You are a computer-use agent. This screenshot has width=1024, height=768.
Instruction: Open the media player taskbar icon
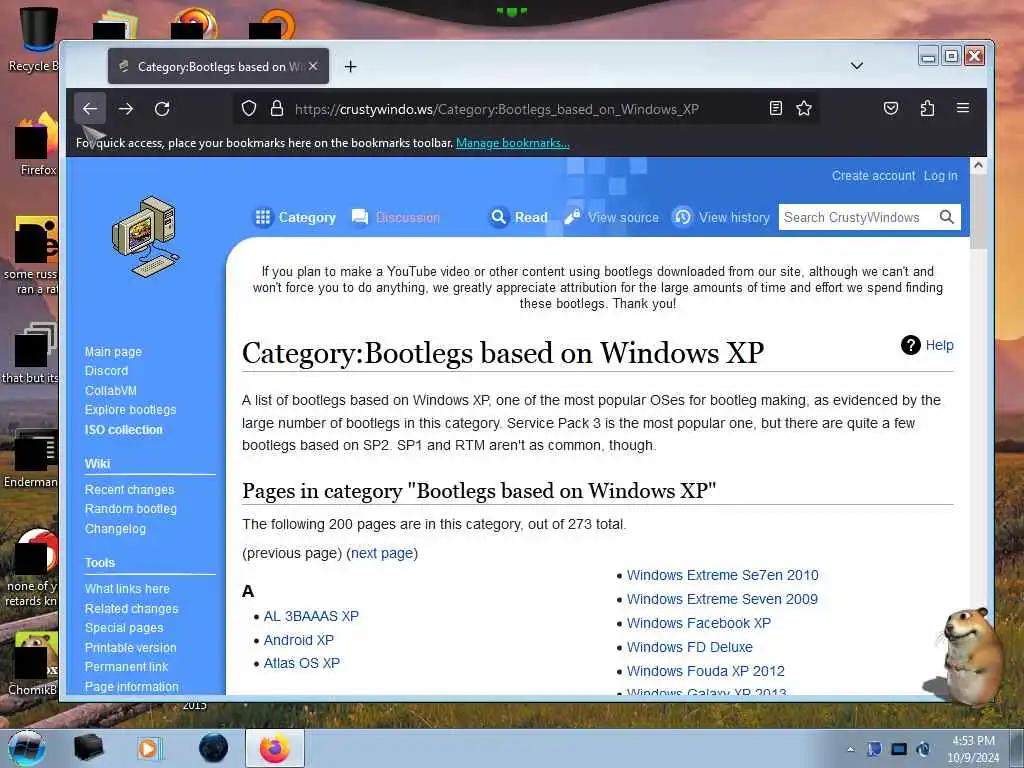point(150,748)
